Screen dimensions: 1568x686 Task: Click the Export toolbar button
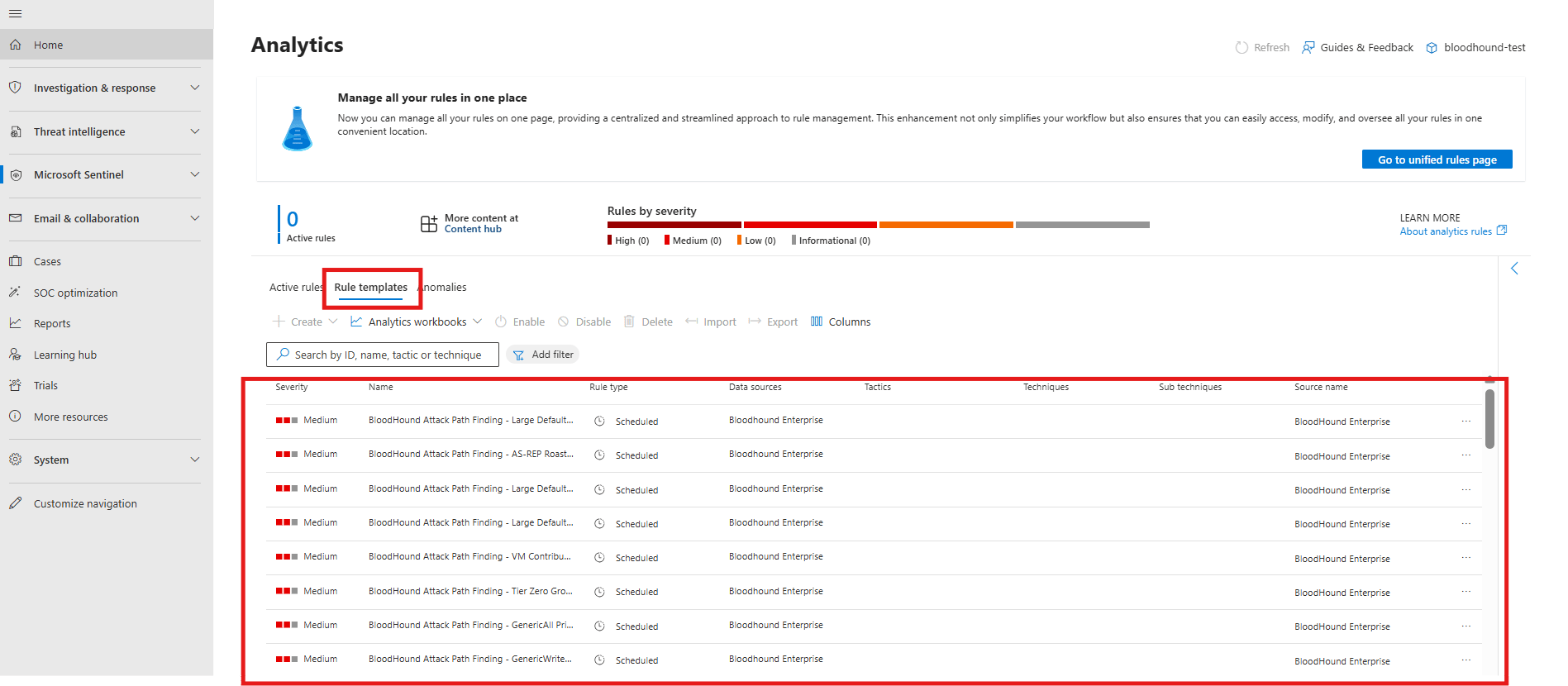point(773,322)
